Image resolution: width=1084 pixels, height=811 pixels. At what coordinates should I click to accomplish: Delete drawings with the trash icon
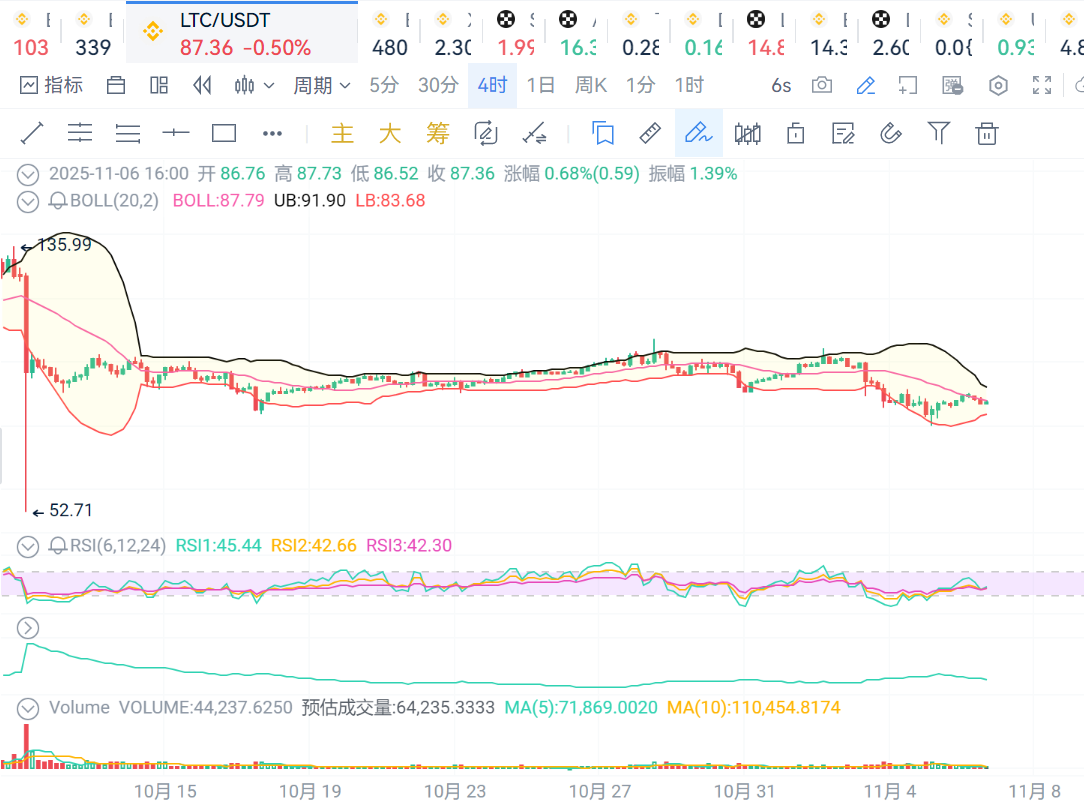point(987,133)
